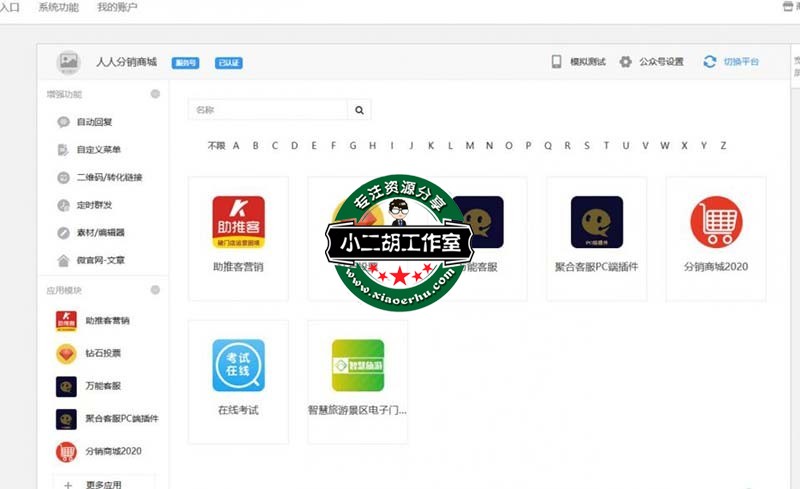Open 钻石投票 in the sidebar

103,353
